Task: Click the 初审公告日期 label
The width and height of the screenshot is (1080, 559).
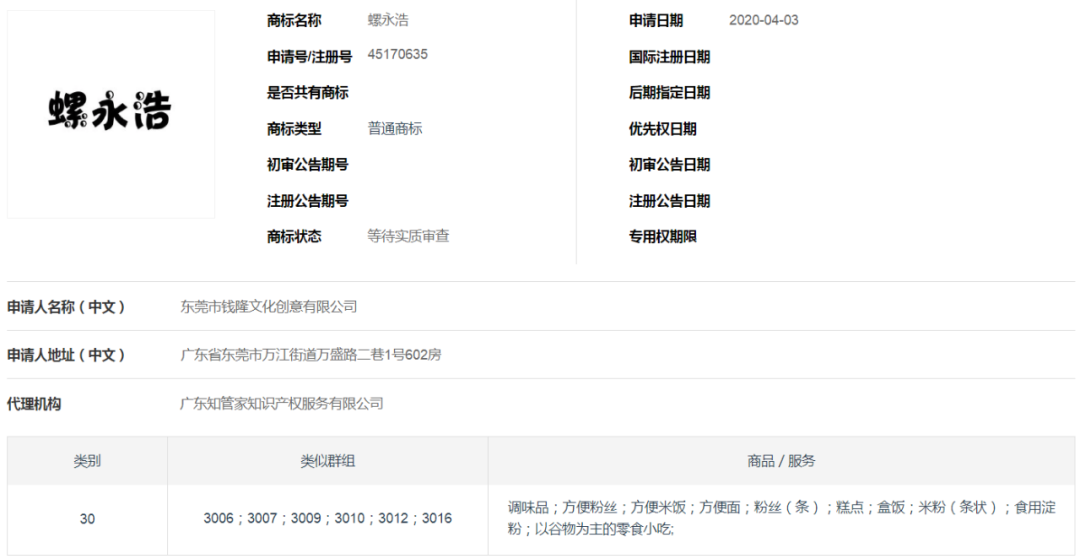Action: coord(669,165)
